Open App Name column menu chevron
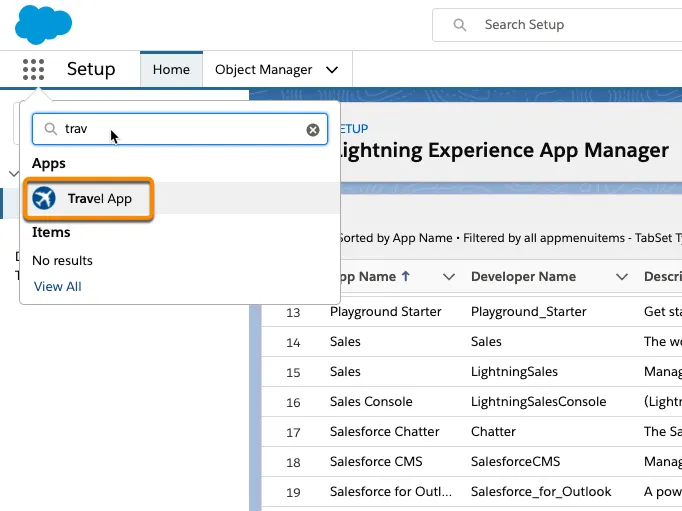682x511 pixels. pyautogui.click(x=449, y=277)
